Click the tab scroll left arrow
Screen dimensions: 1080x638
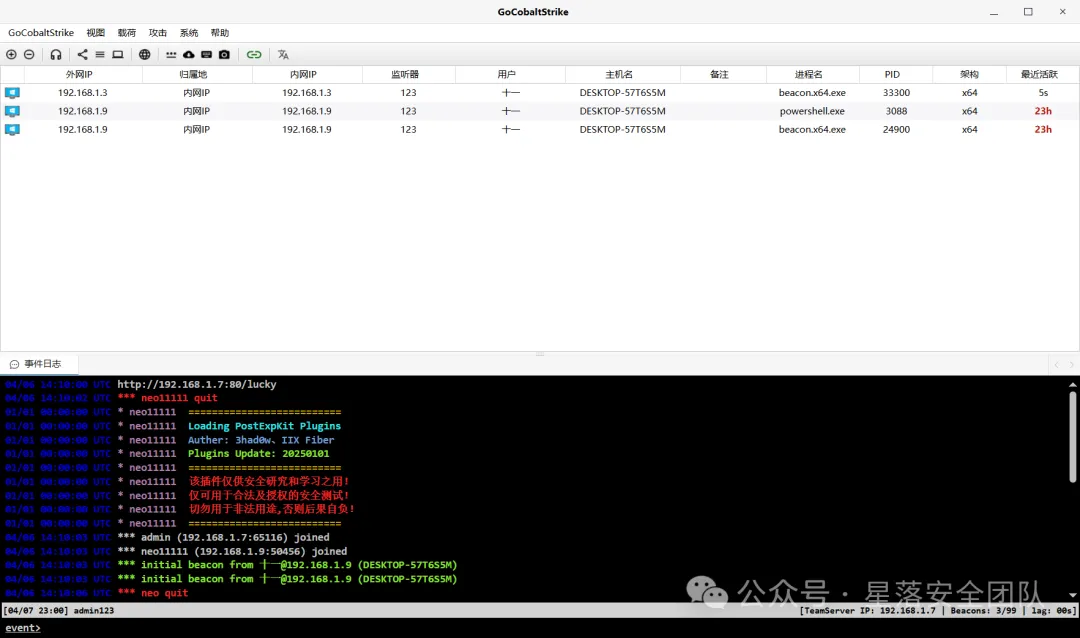[x=1057, y=364]
